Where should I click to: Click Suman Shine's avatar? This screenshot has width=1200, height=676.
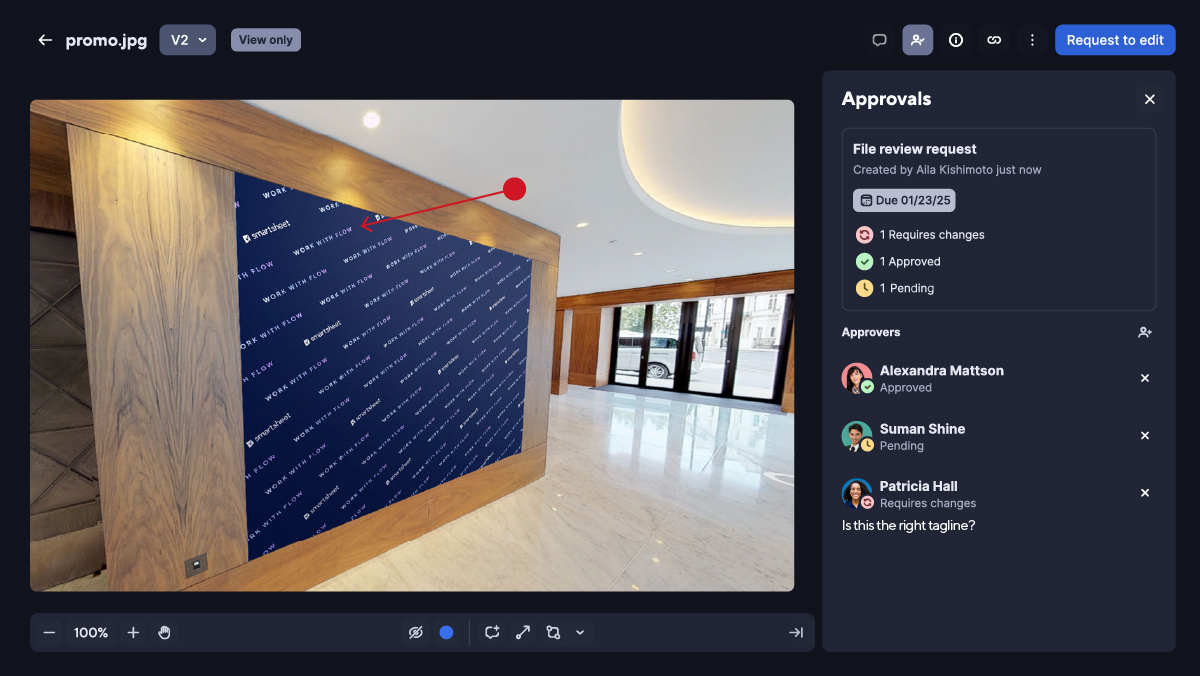pyautogui.click(x=857, y=436)
